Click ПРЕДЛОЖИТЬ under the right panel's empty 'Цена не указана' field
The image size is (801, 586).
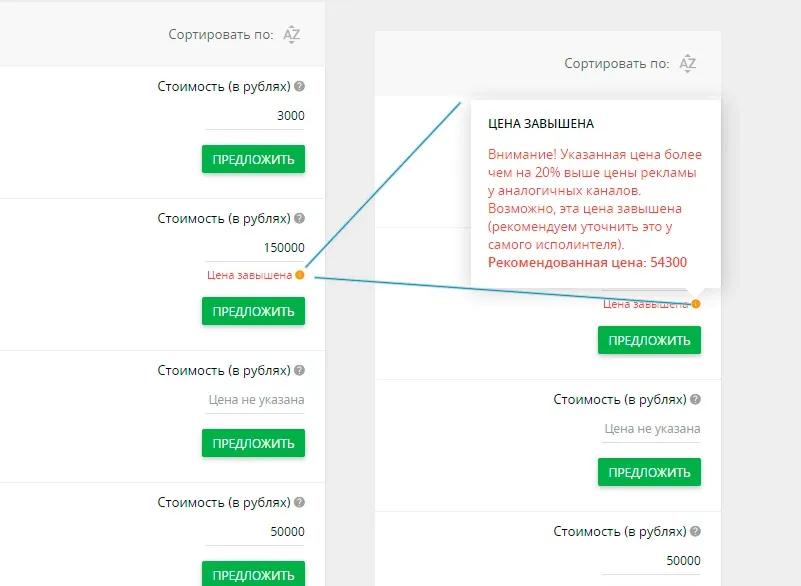pyautogui.click(x=649, y=472)
